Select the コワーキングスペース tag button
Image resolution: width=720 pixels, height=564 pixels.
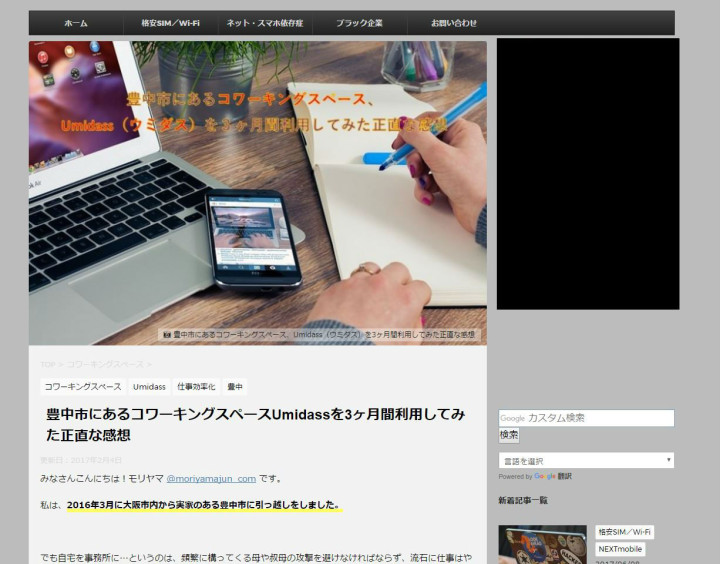pyautogui.click(x=83, y=387)
